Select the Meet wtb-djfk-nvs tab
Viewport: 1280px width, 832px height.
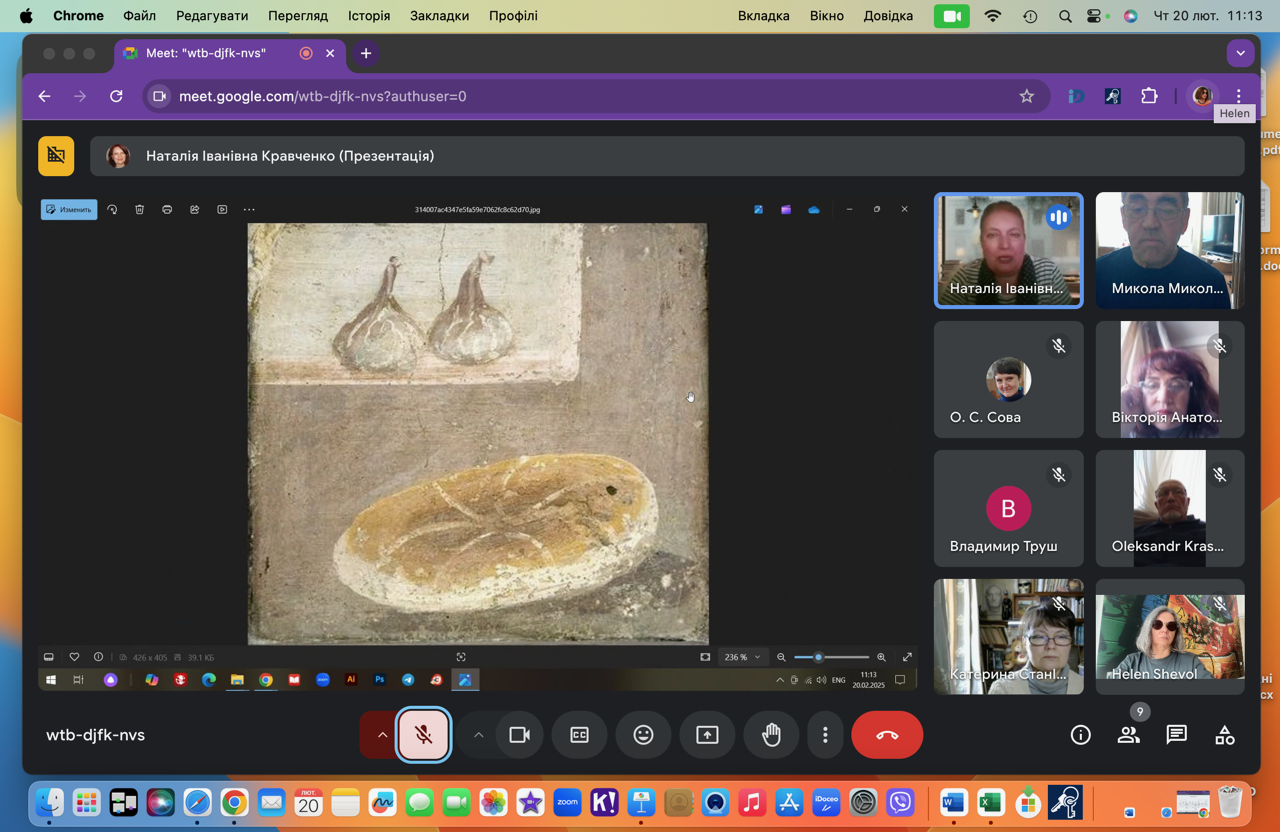(230, 53)
